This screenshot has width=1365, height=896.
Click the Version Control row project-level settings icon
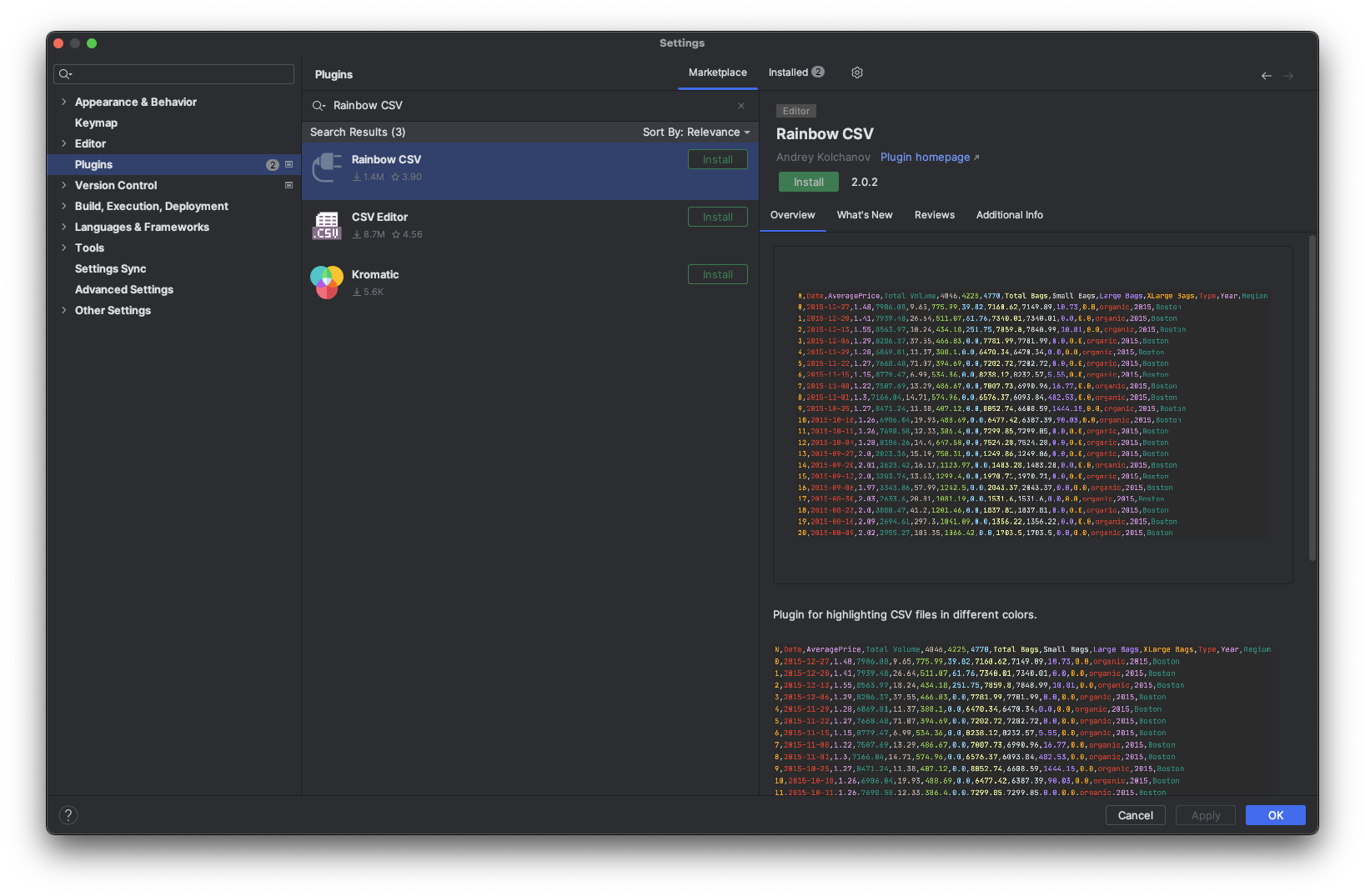[289, 185]
